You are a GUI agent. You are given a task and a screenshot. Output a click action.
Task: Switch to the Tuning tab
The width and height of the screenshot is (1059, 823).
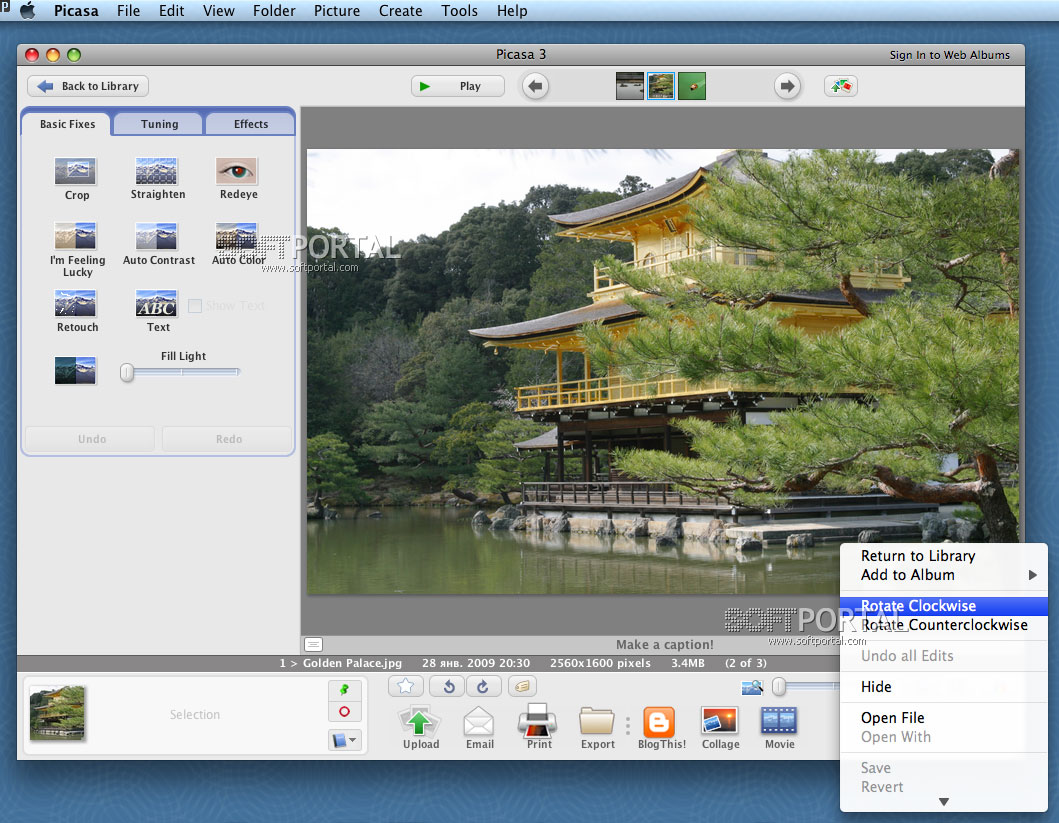click(159, 124)
